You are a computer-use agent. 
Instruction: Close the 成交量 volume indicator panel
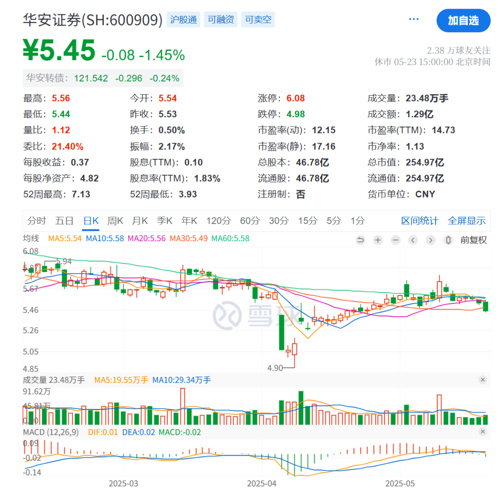point(482,380)
